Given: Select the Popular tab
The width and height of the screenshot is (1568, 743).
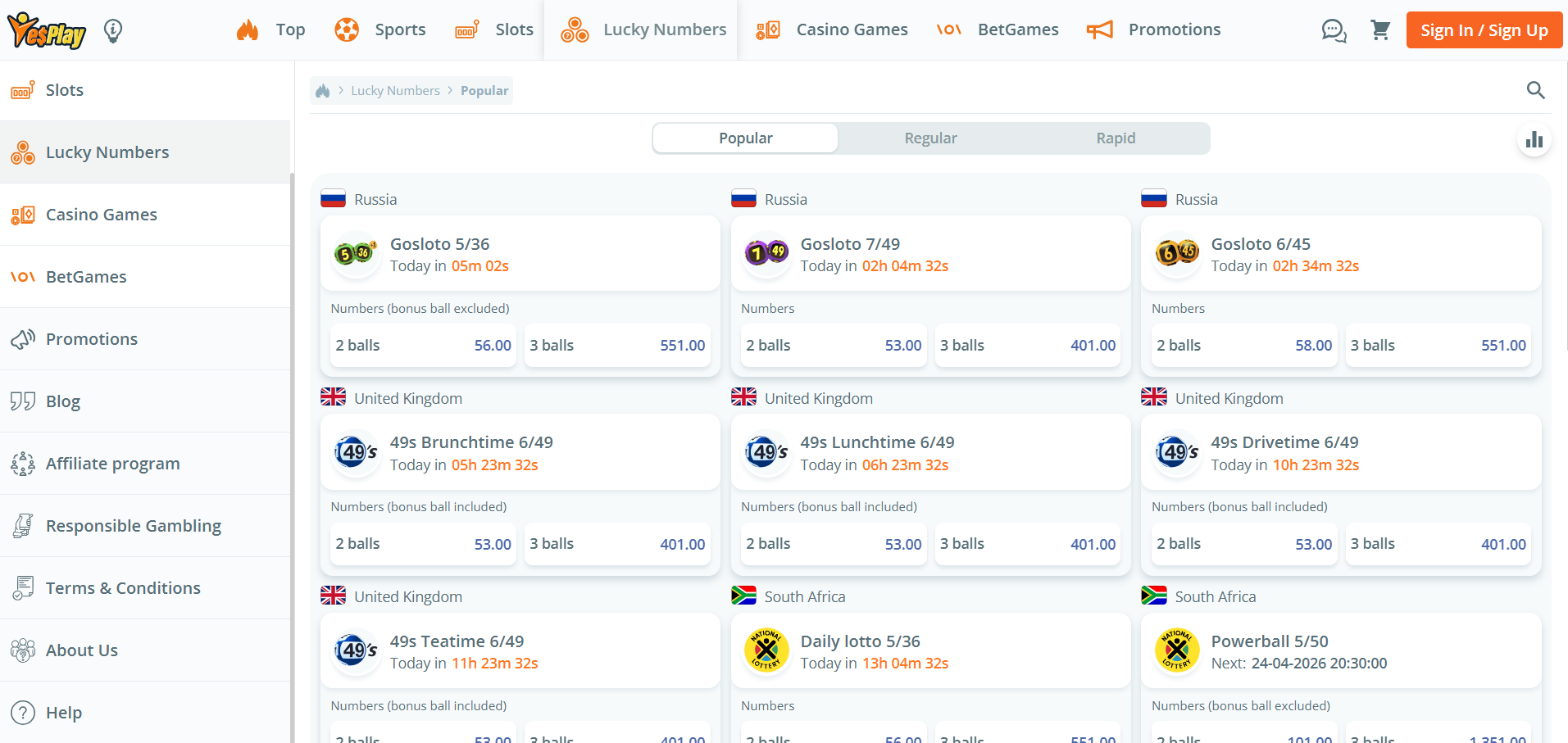Looking at the screenshot, I should tap(745, 138).
